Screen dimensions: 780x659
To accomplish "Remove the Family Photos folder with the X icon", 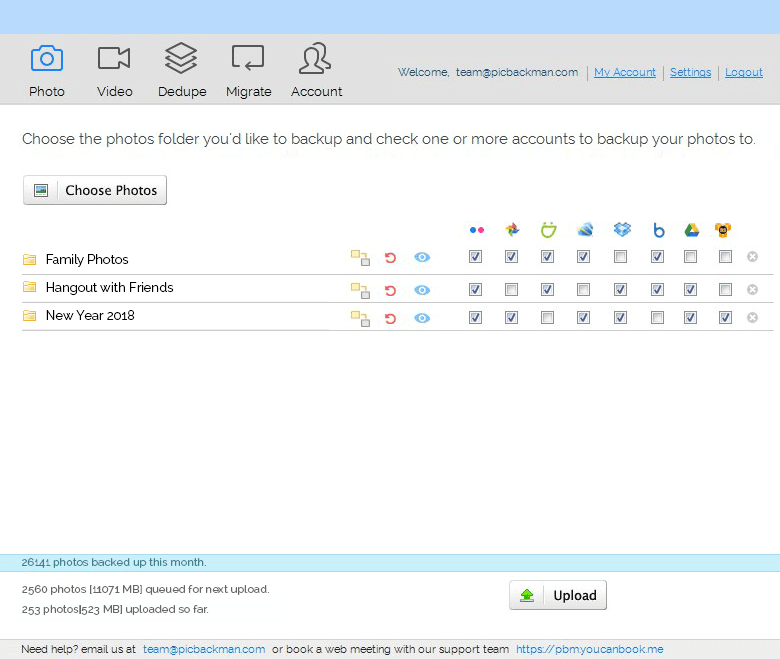I will (x=752, y=257).
